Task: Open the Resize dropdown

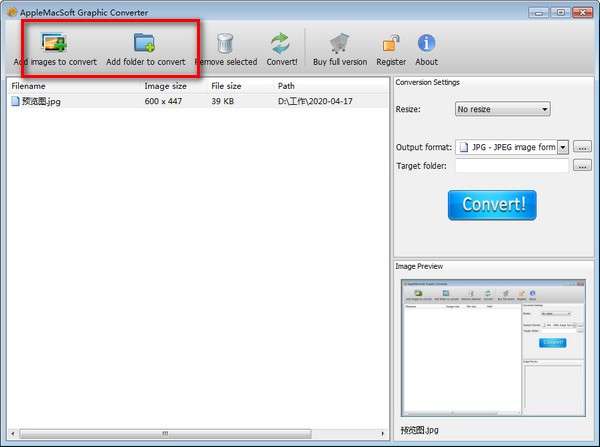Action: (502, 109)
